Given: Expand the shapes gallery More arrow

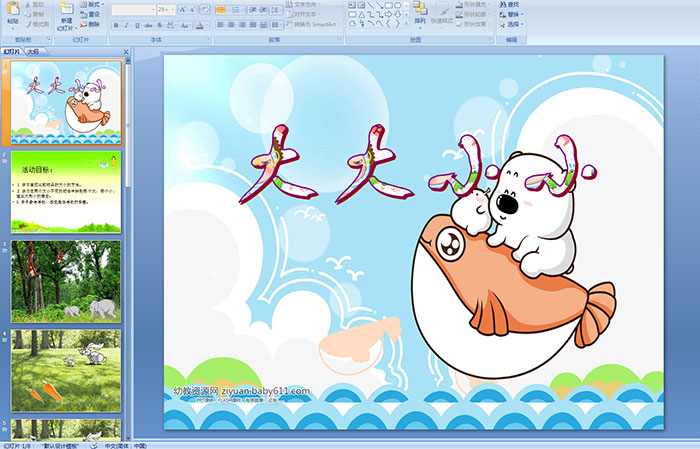Looking at the screenshot, I should [x=406, y=22].
